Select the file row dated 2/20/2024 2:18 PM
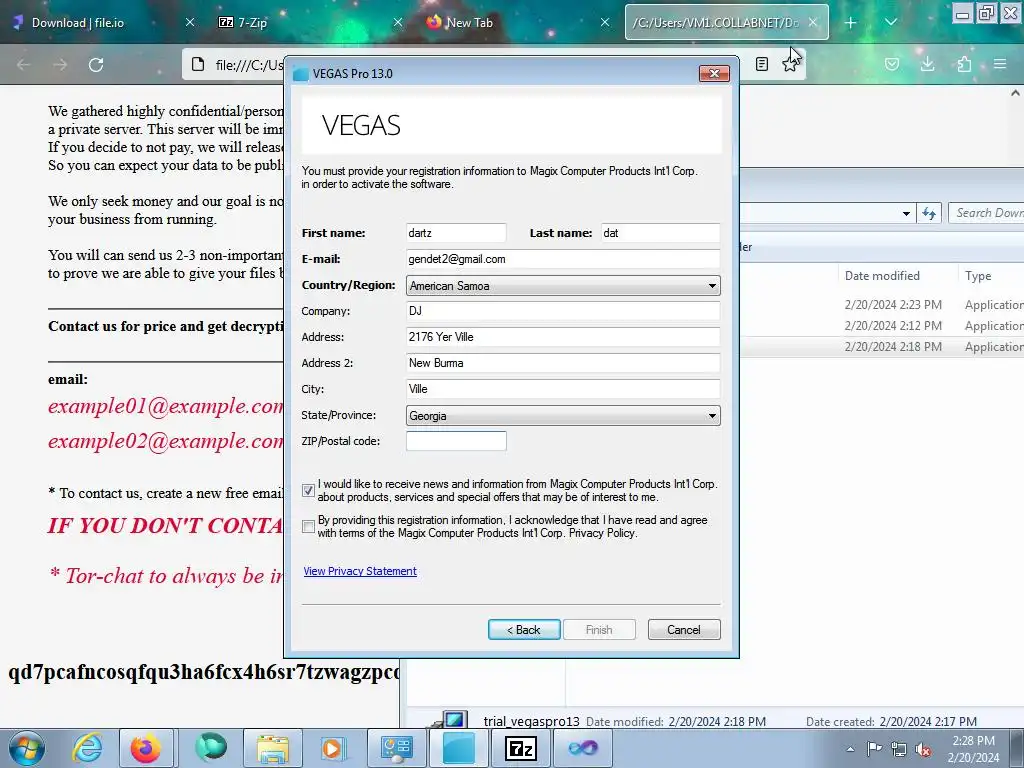 click(882, 347)
